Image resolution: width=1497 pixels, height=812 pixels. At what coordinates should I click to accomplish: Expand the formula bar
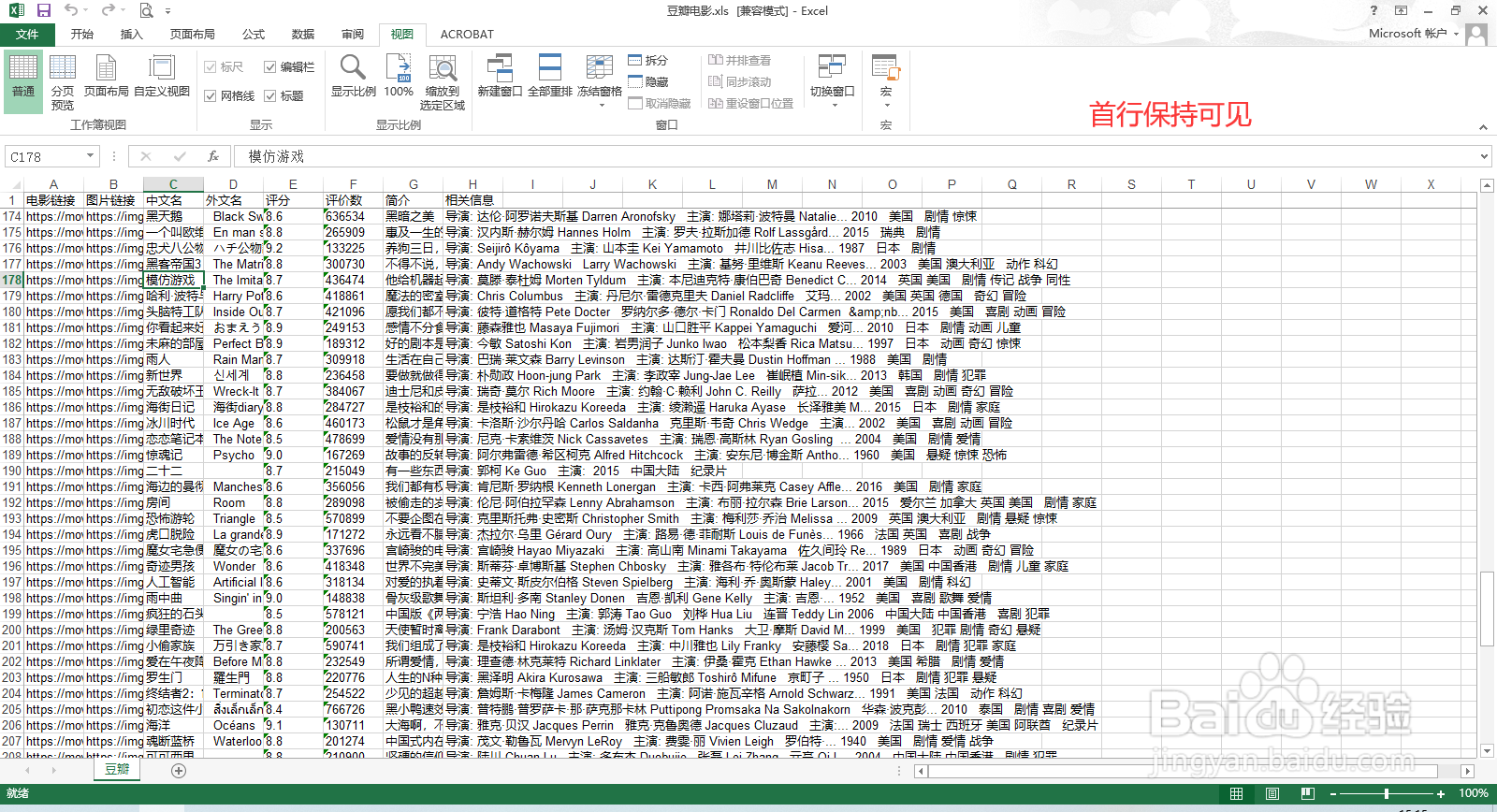click(1484, 156)
